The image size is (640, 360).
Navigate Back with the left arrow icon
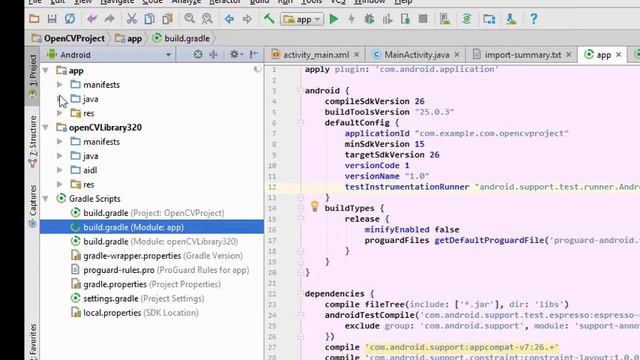pyautogui.click(x=229, y=19)
